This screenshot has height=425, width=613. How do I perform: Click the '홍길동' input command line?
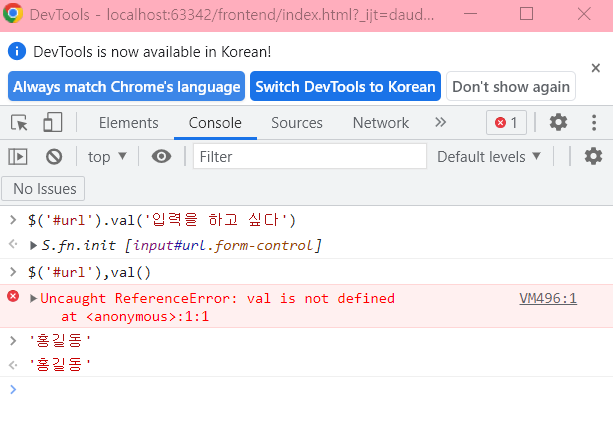59,340
